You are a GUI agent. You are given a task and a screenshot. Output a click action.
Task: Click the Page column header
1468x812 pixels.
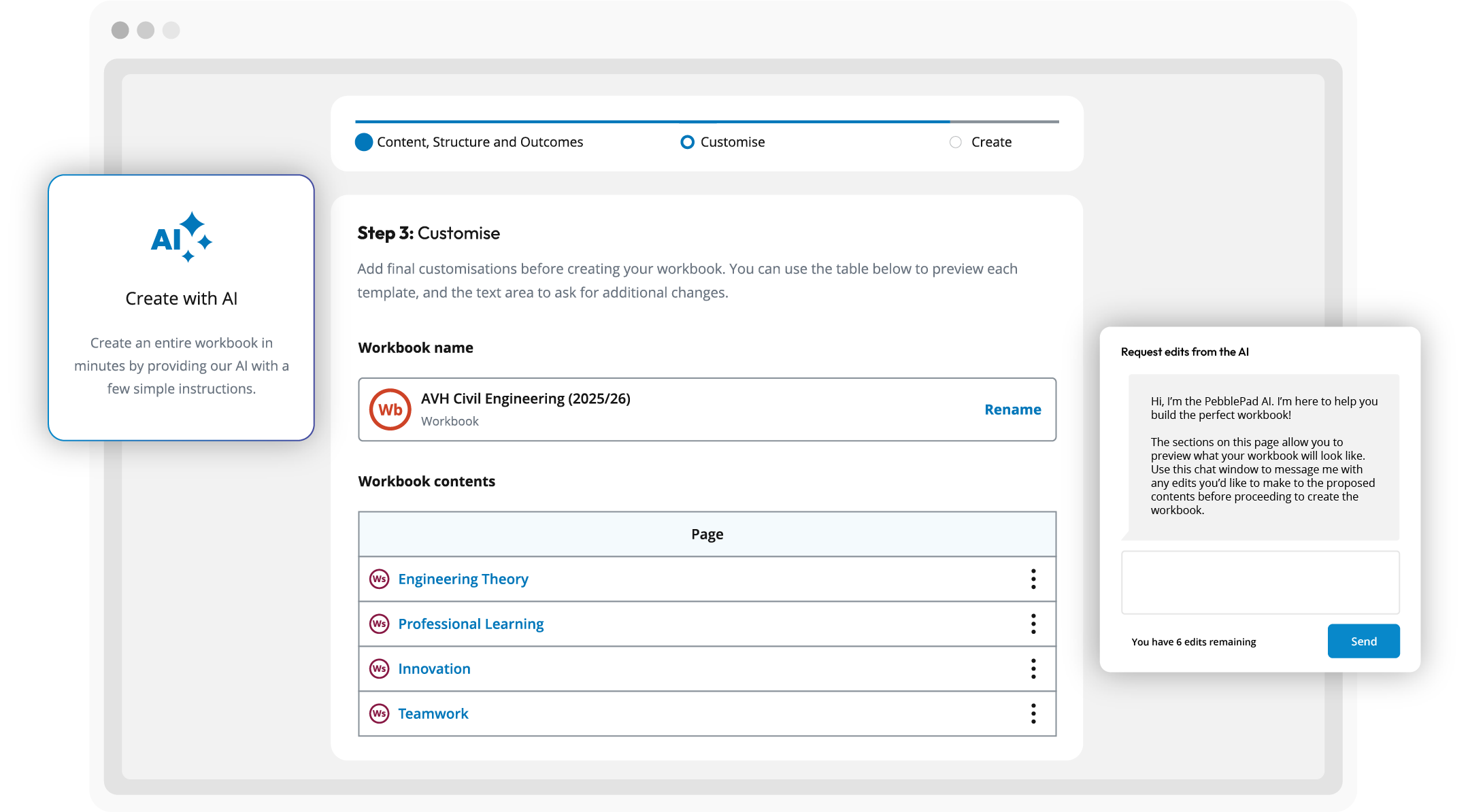707,534
